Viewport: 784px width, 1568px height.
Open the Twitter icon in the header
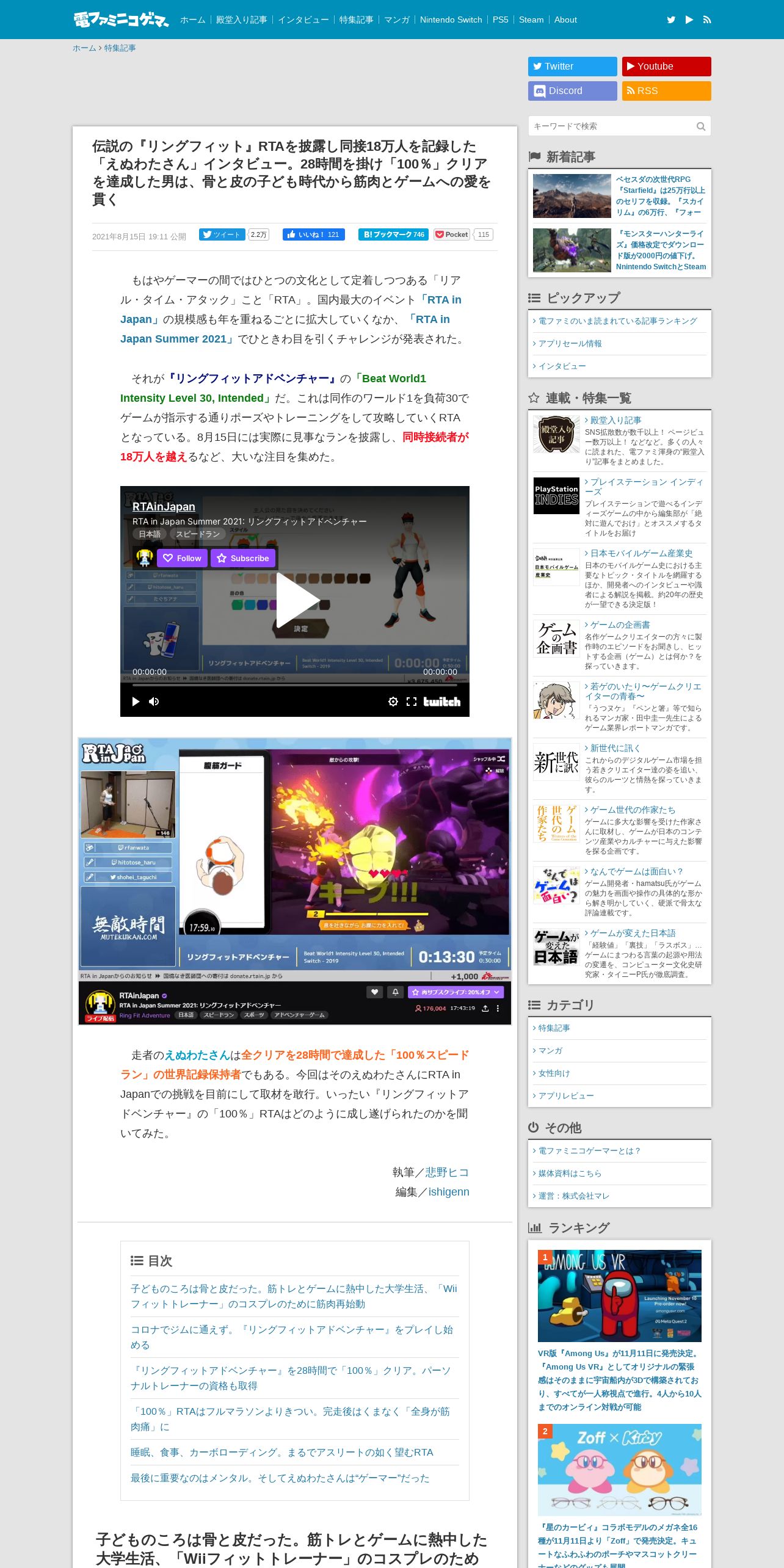pos(671,20)
